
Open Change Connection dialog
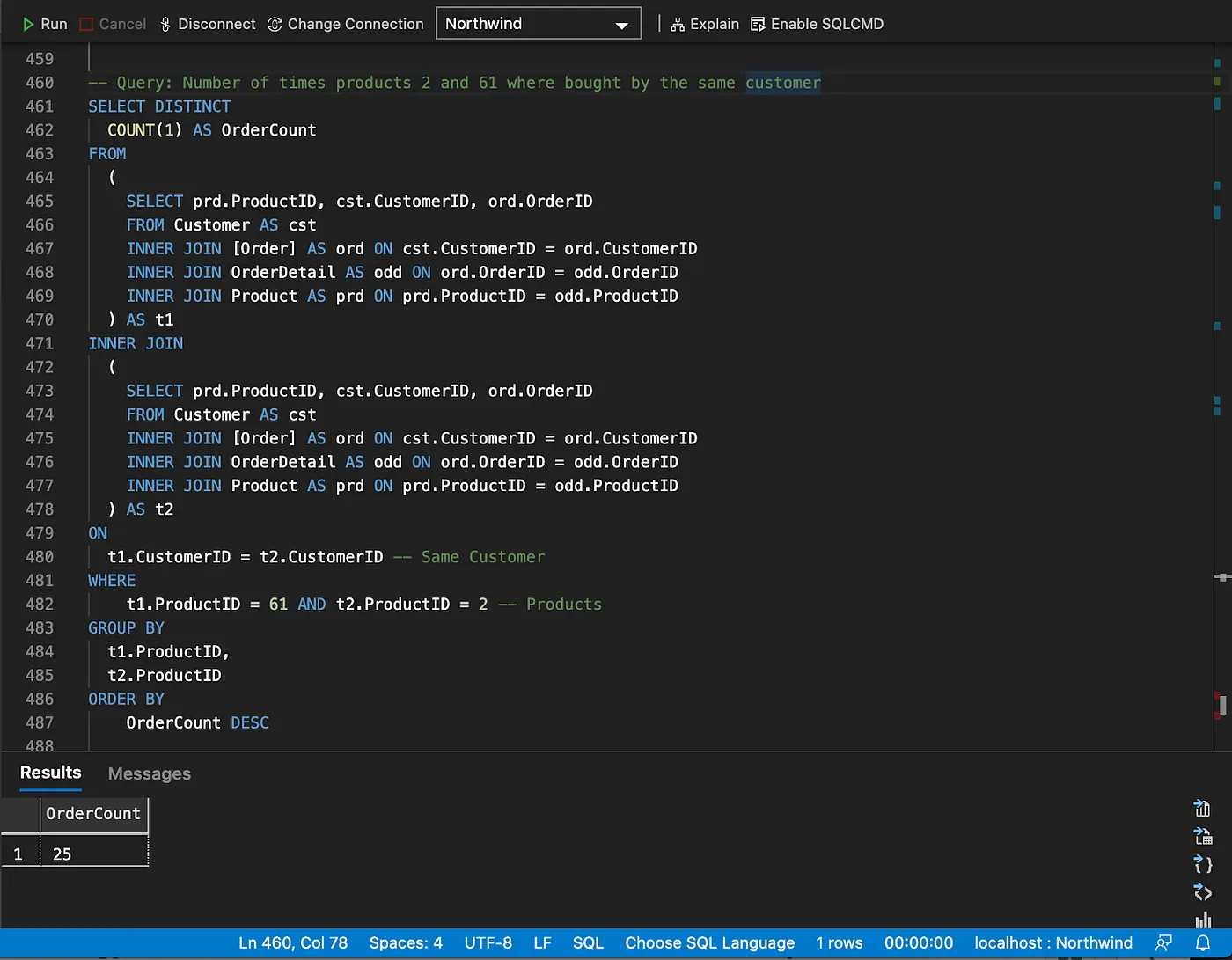pos(345,24)
